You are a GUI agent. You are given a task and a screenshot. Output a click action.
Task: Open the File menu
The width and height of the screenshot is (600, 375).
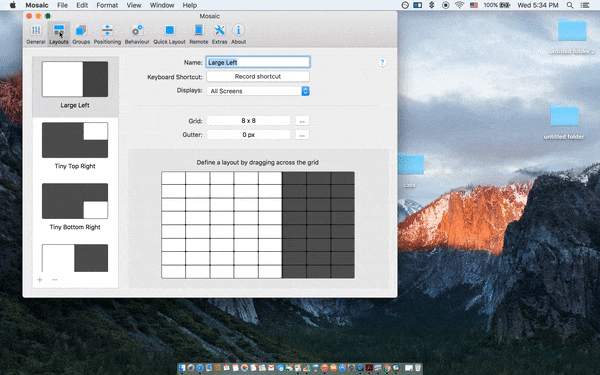(x=62, y=5)
